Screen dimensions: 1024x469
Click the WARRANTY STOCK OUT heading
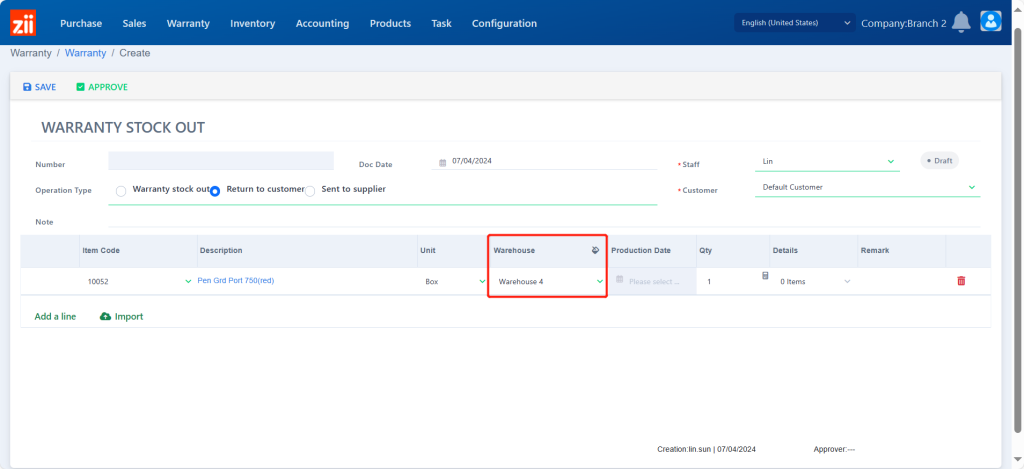[123, 127]
